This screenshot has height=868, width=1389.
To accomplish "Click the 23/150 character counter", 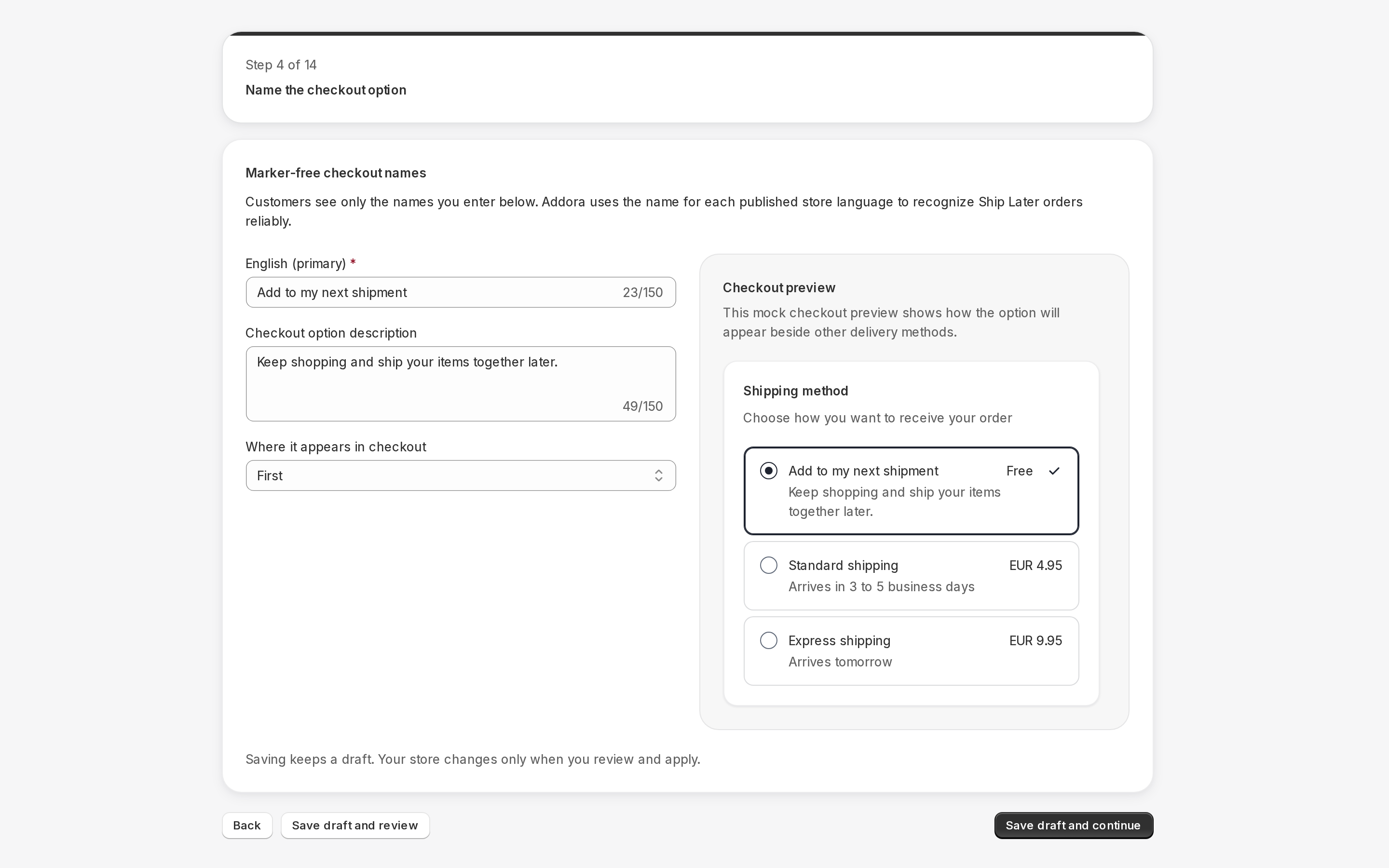I will coord(642,293).
